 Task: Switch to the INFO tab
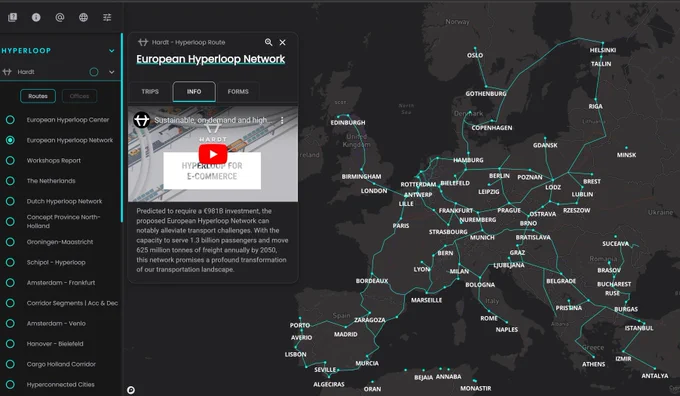(194, 92)
